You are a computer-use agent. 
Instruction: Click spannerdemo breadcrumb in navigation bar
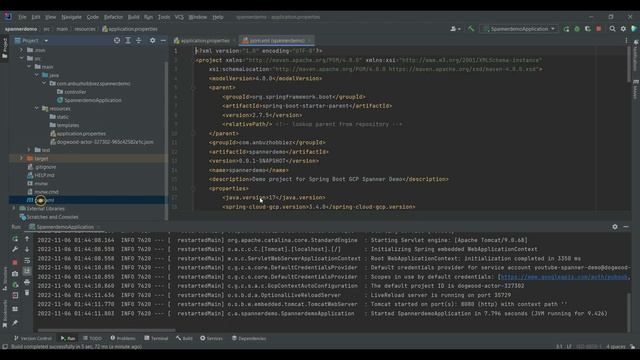tap(21, 29)
